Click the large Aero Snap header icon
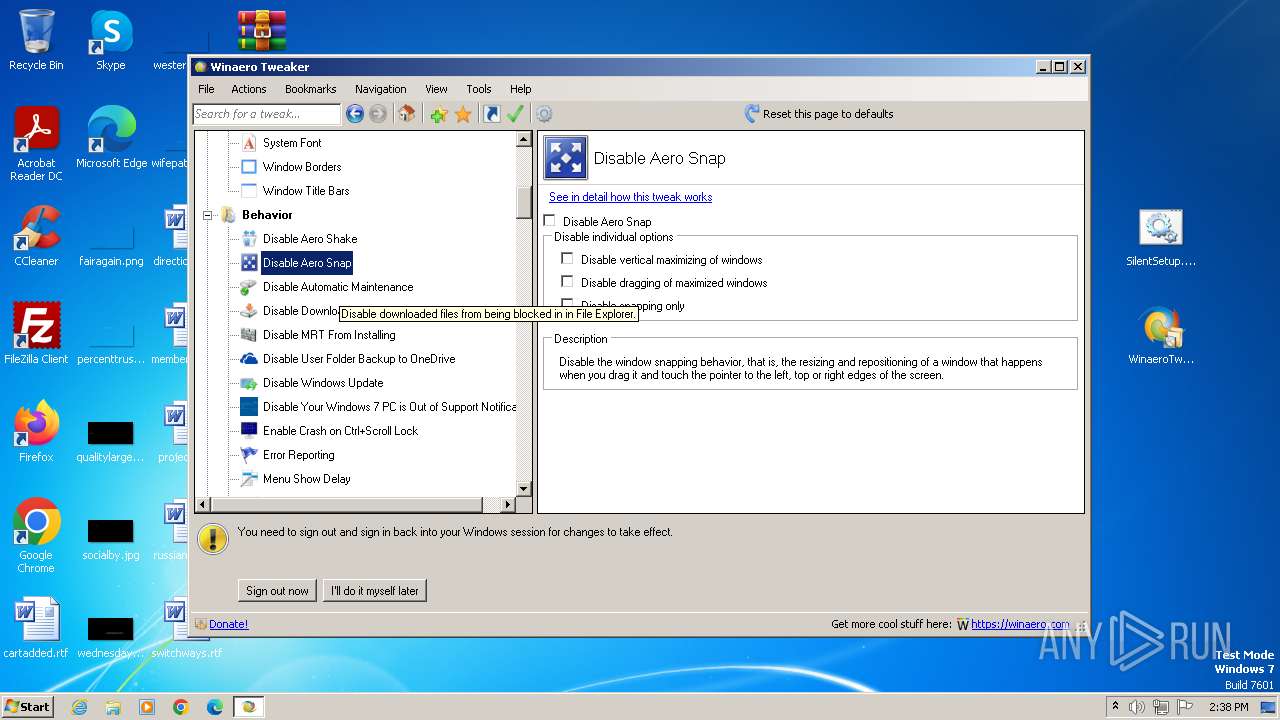 coord(565,158)
